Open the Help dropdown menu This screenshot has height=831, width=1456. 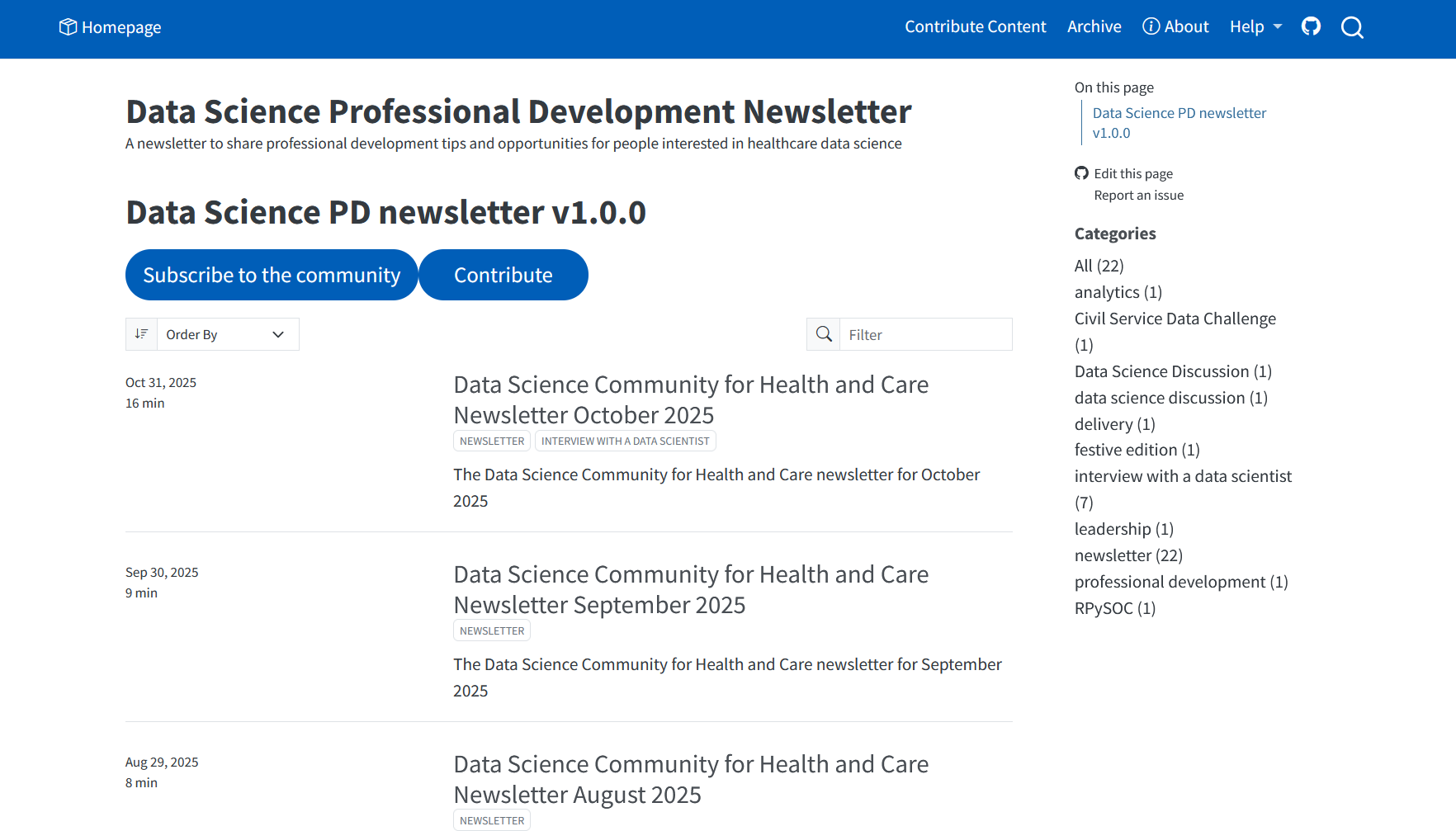coord(1255,26)
